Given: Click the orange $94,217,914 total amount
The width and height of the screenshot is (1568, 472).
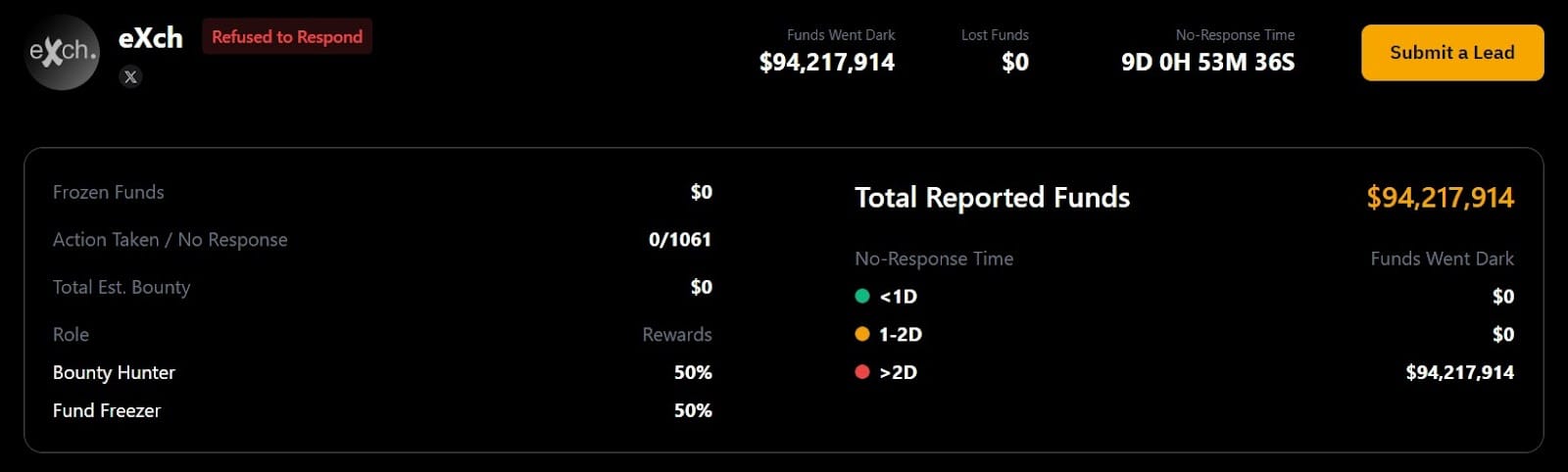Looking at the screenshot, I should click(1440, 198).
